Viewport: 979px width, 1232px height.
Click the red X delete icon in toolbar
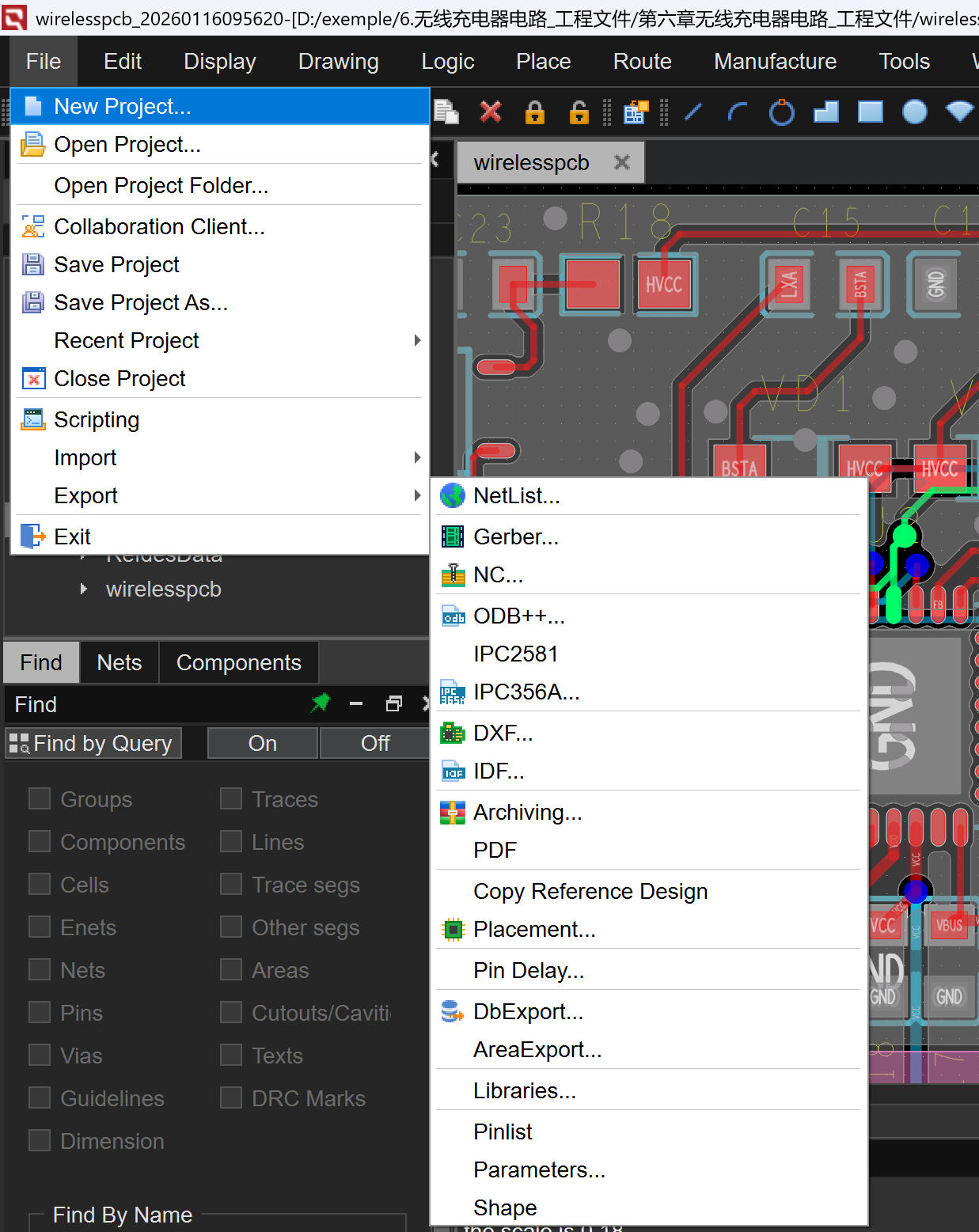point(491,112)
